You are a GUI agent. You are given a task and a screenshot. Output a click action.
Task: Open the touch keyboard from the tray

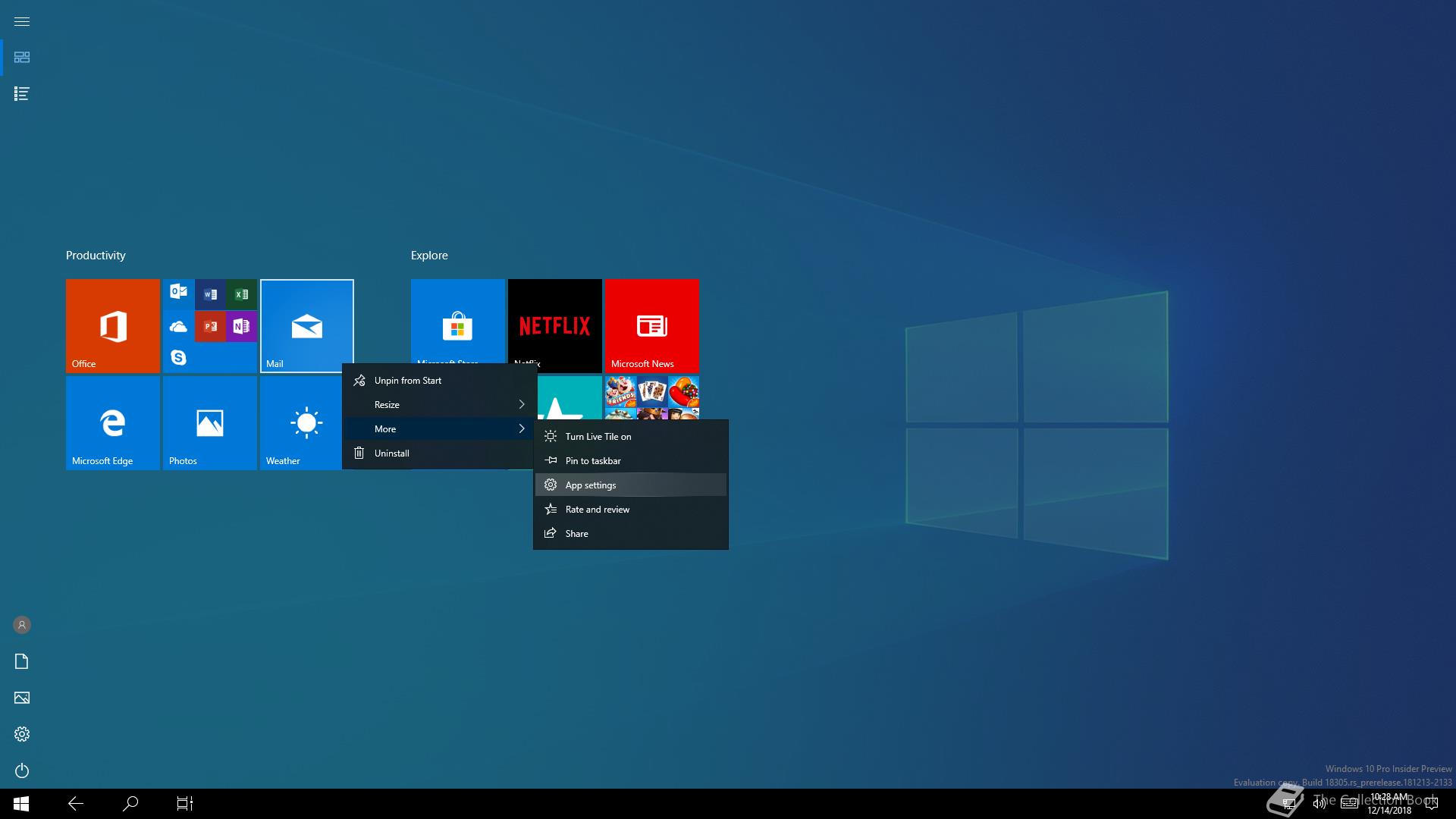pos(1349,804)
